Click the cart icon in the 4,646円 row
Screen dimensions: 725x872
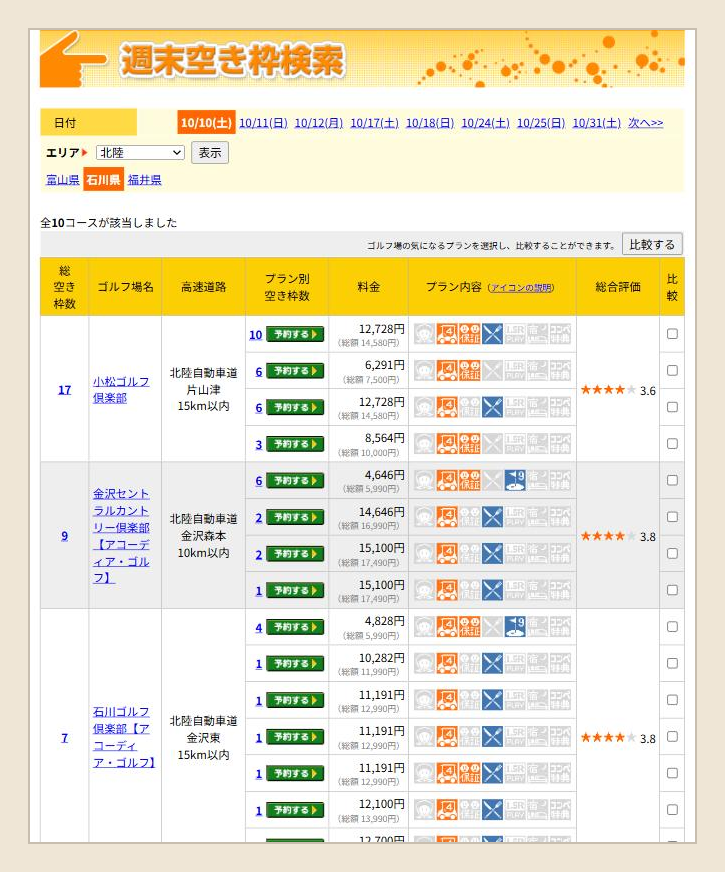coord(447,480)
